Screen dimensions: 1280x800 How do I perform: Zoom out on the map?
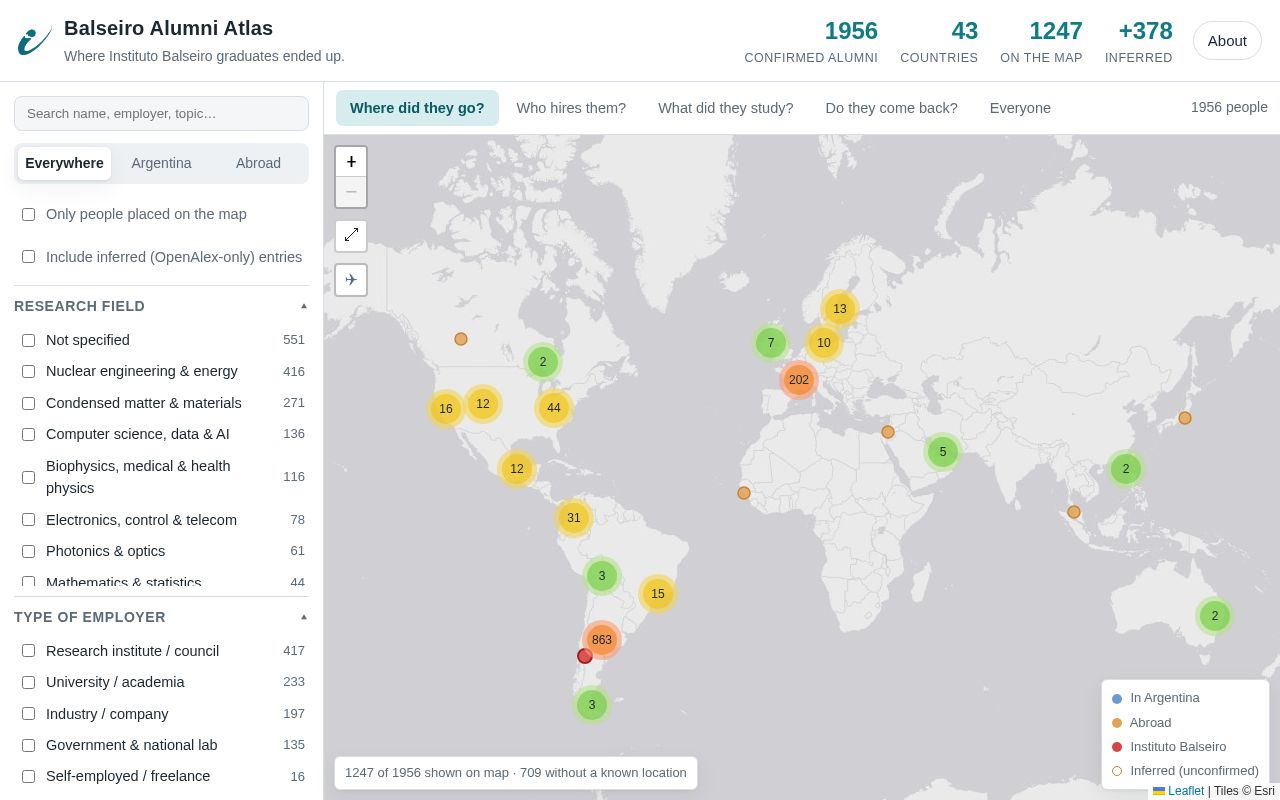[x=351, y=192]
